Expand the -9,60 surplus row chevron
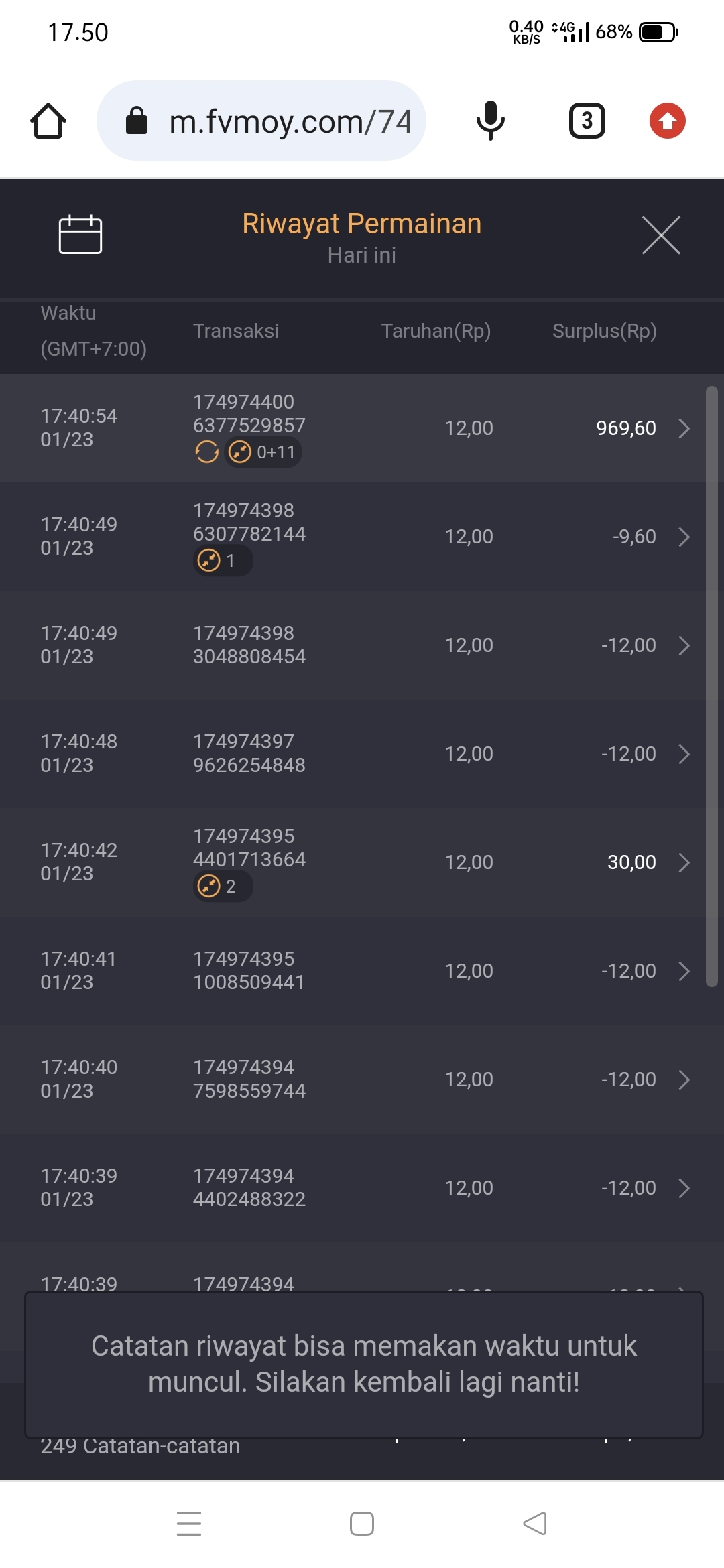This screenshot has width=724, height=1568. (x=684, y=537)
